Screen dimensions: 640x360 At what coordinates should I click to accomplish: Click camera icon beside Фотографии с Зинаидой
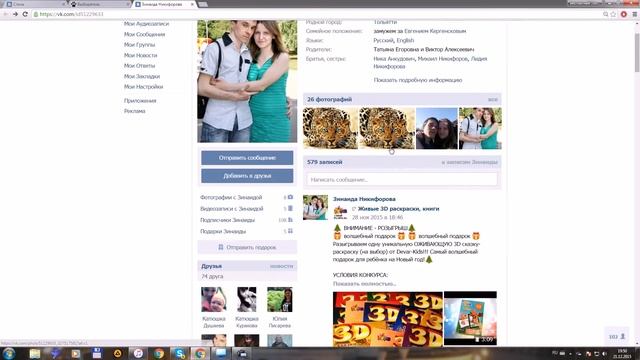[x=290, y=197]
